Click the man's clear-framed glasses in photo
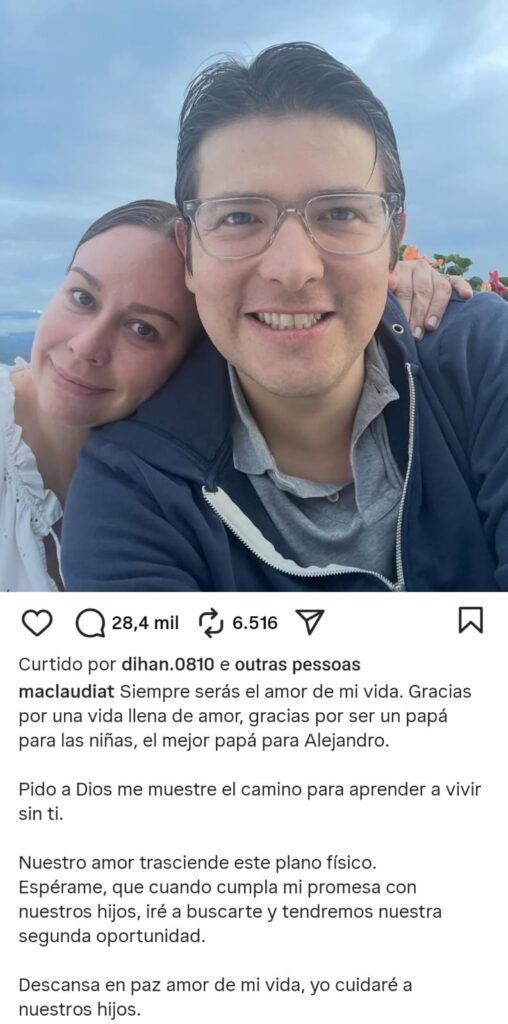This screenshot has width=508, height=1024. point(293,225)
